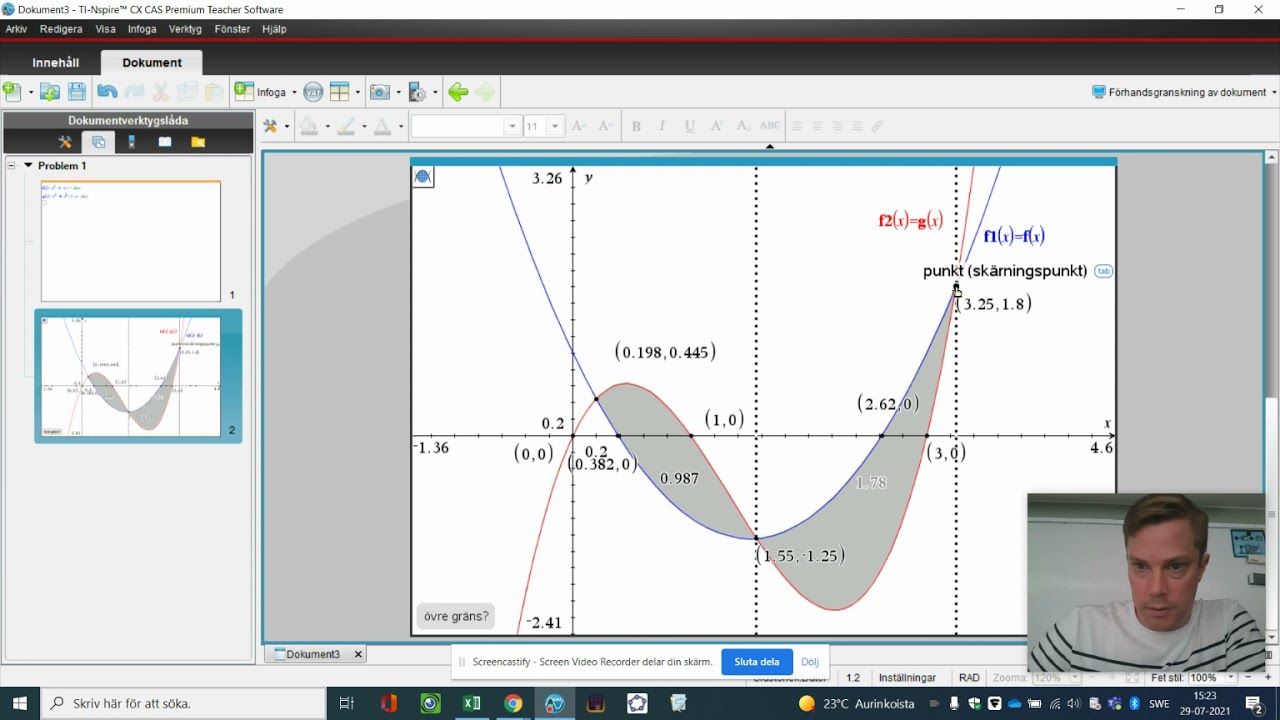The width and height of the screenshot is (1280, 720).
Task: Click the Open document folder icon
Action: pyautogui.click(x=49, y=92)
